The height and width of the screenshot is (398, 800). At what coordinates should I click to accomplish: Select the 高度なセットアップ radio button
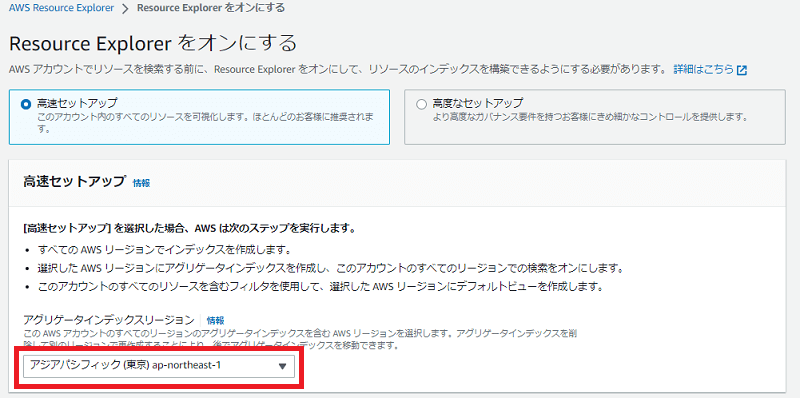click(x=421, y=104)
